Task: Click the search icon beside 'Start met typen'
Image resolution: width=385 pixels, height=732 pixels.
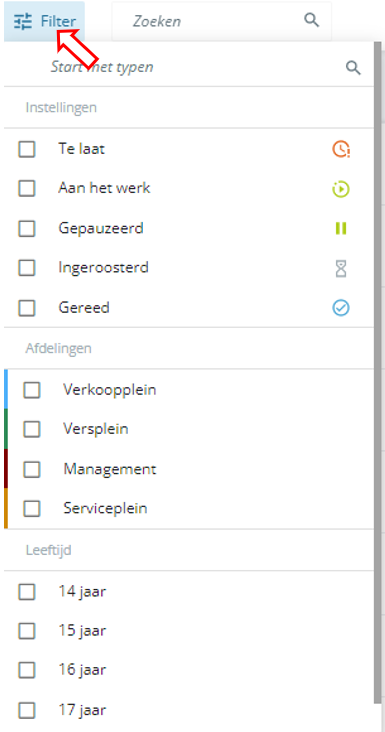Action: tap(353, 68)
